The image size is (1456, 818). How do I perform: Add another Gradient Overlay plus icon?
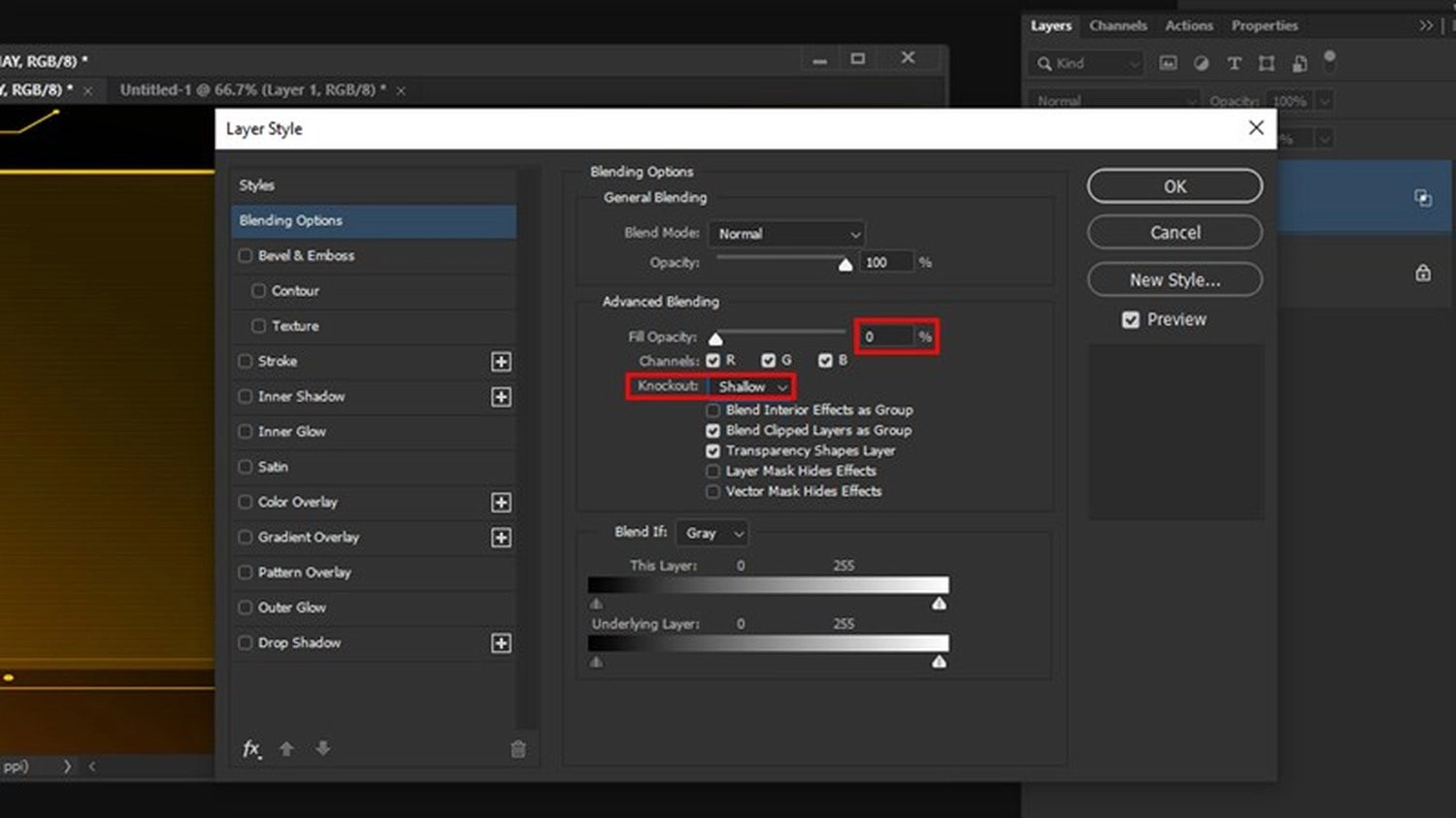pyautogui.click(x=501, y=538)
